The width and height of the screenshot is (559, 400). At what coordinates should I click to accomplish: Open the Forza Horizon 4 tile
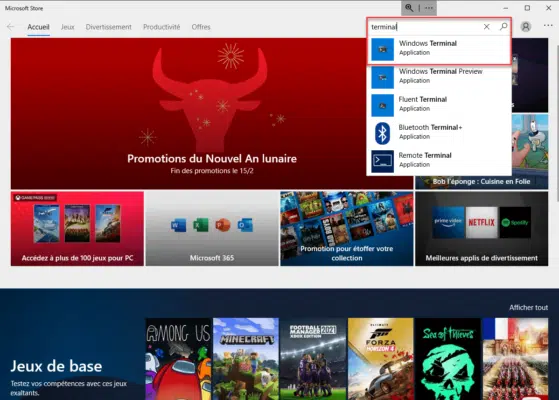click(x=380, y=359)
